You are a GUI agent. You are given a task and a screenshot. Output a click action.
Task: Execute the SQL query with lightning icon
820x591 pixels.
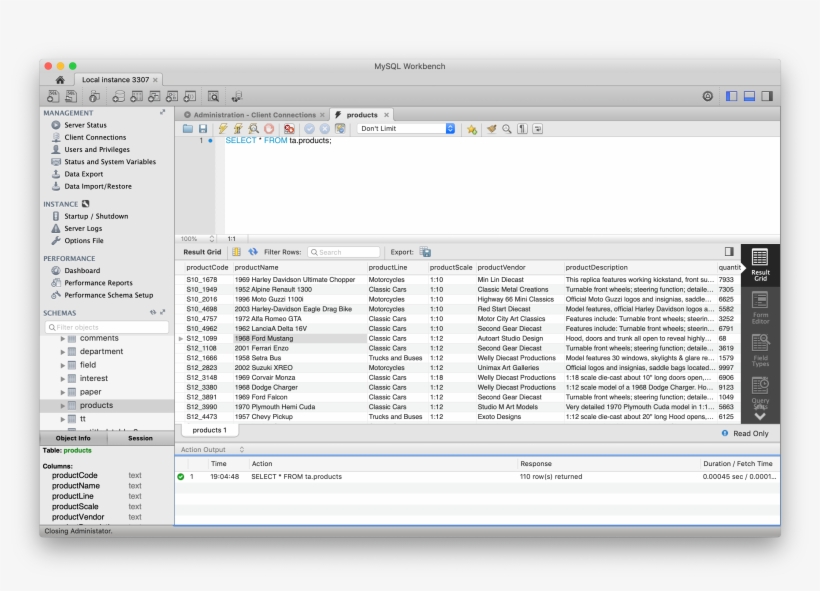pyautogui.click(x=223, y=129)
